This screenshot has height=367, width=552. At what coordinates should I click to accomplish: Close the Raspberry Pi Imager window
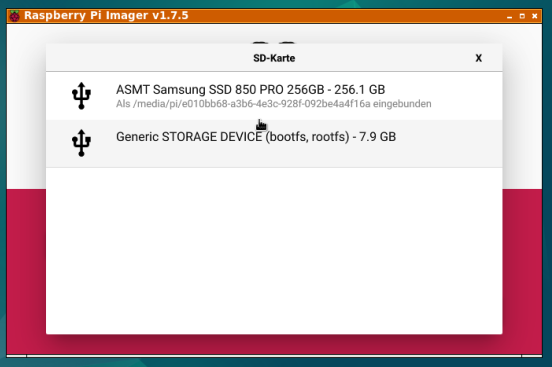[x=534, y=16]
